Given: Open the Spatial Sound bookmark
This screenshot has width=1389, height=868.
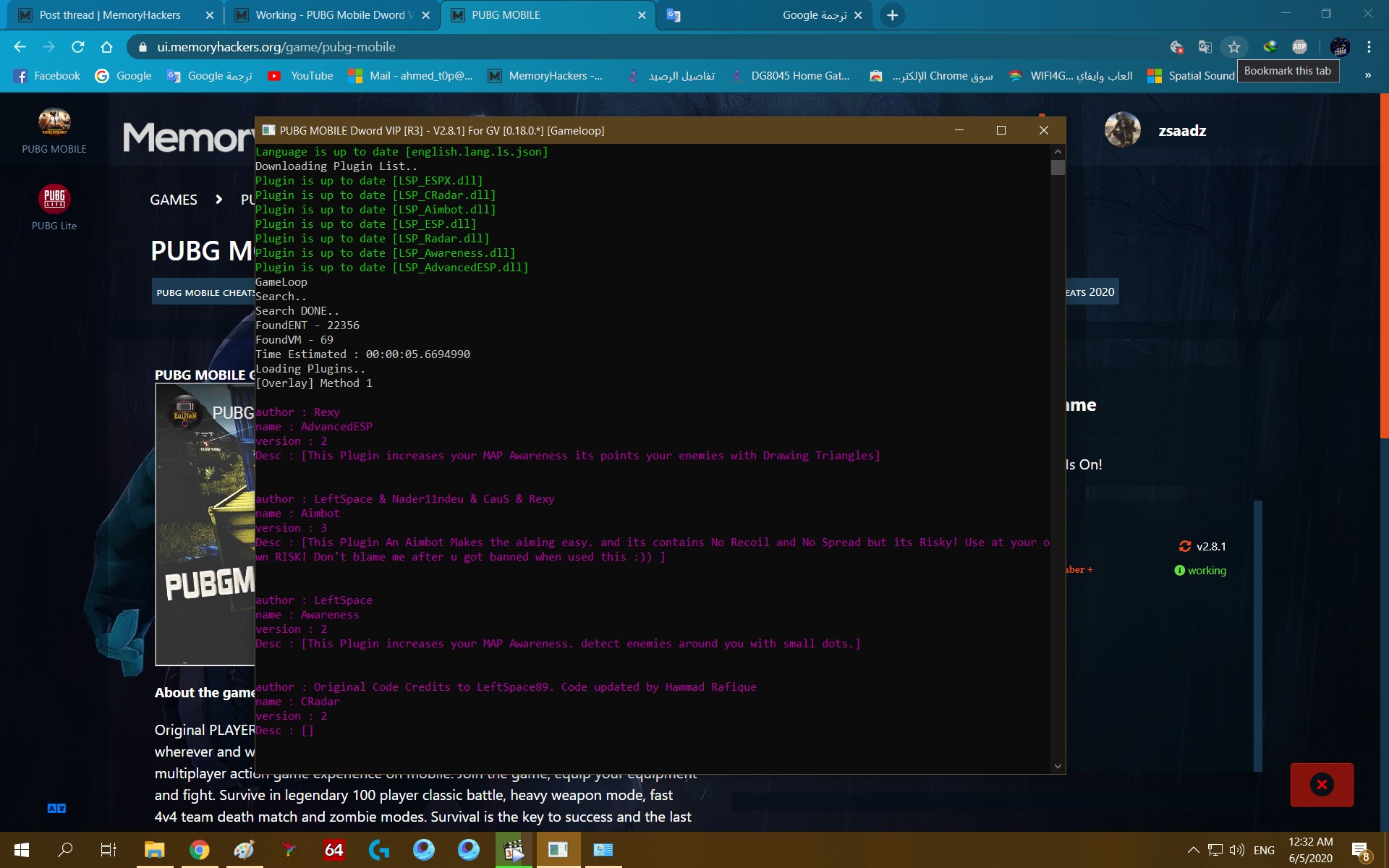Looking at the screenshot, I should [1192, 76].
